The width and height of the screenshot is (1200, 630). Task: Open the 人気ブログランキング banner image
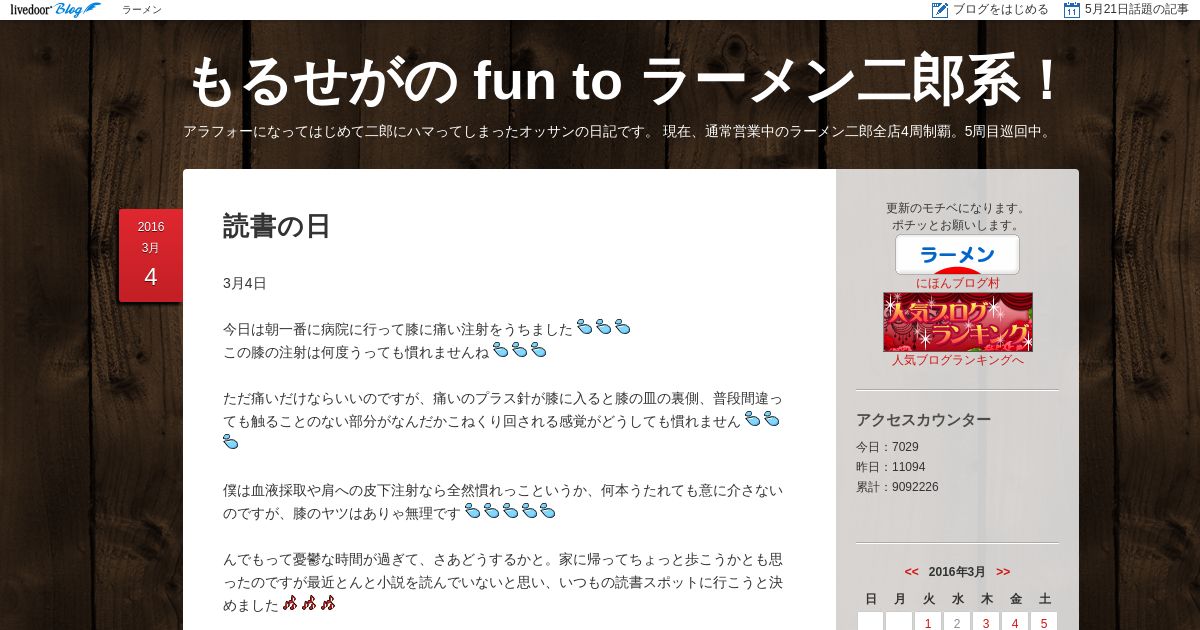click(958, 322)
